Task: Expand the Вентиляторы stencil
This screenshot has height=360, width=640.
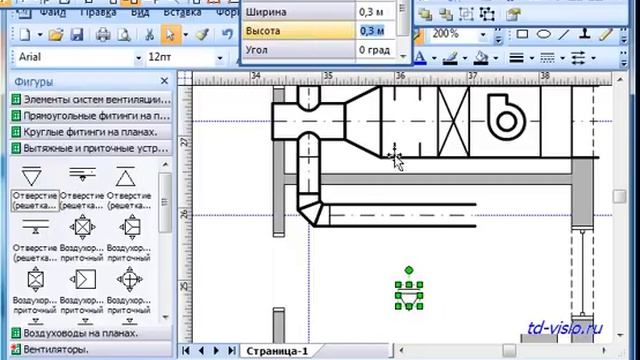Action: click(x=91, y=349)
